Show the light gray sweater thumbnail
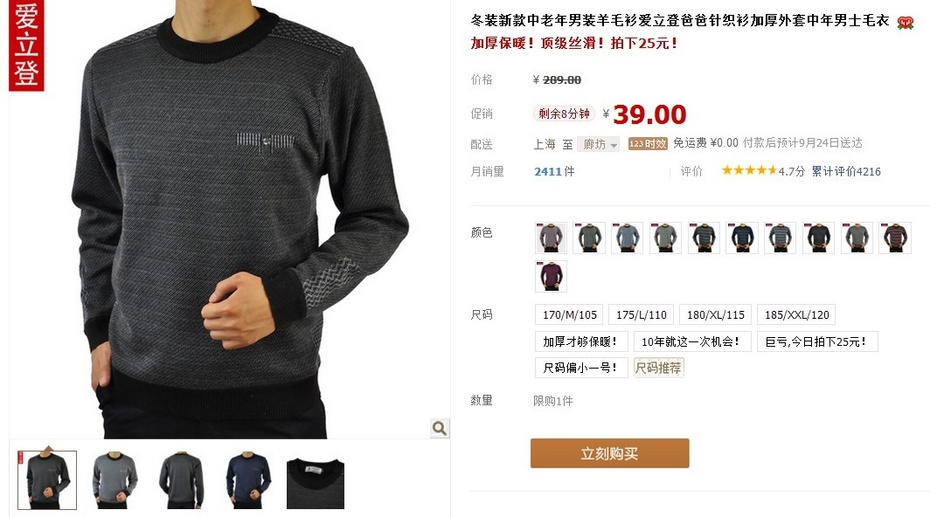The image size is (930, 517). pos(114,480)
